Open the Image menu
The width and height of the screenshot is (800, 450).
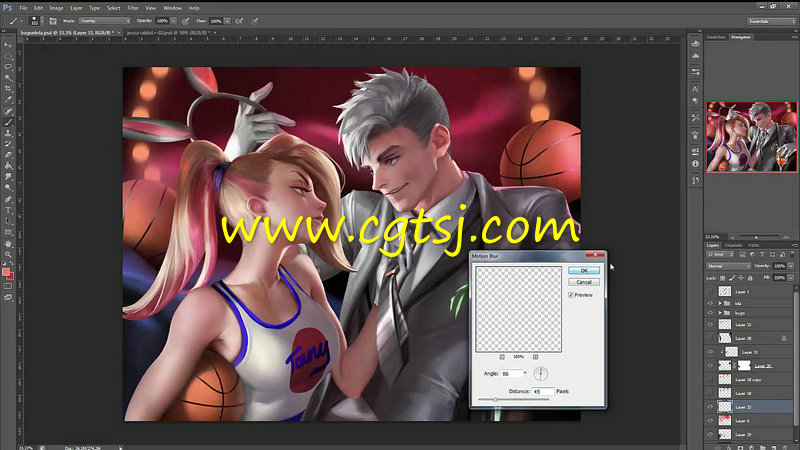(x=56, y=8)
